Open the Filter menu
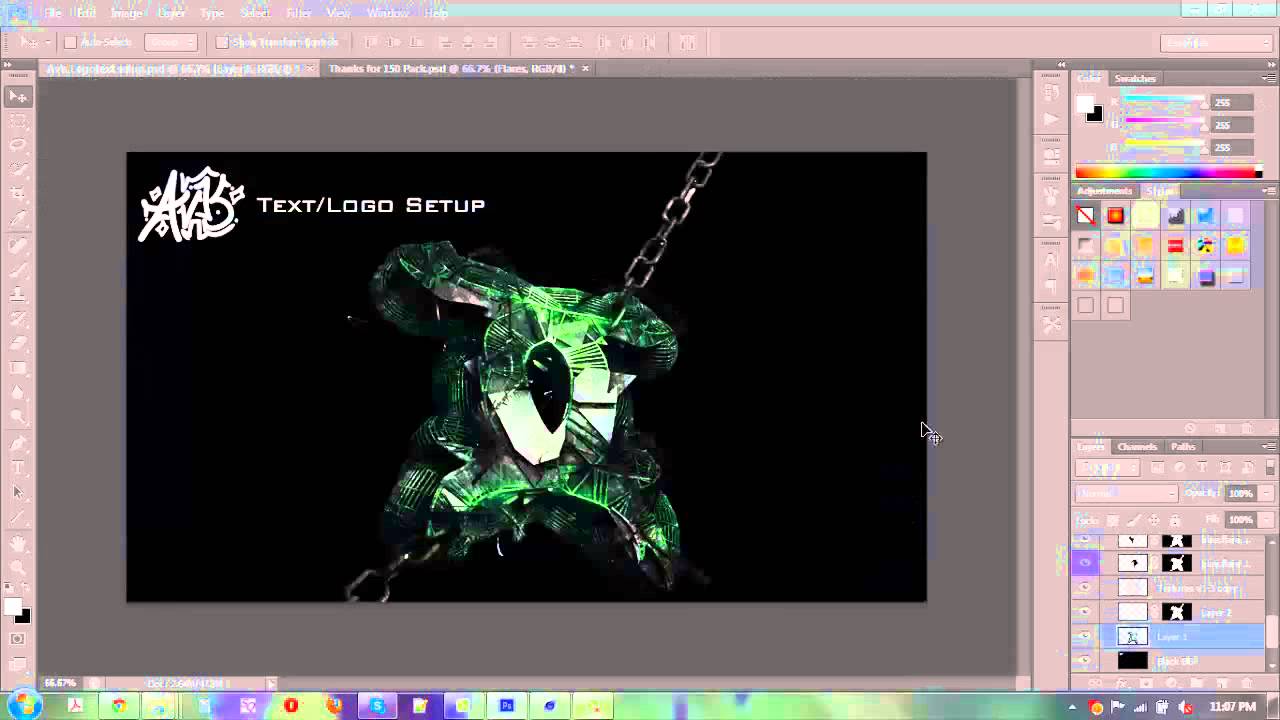Image resolution: width=1280 pixels, height=720 pixels. coord(298,13)
